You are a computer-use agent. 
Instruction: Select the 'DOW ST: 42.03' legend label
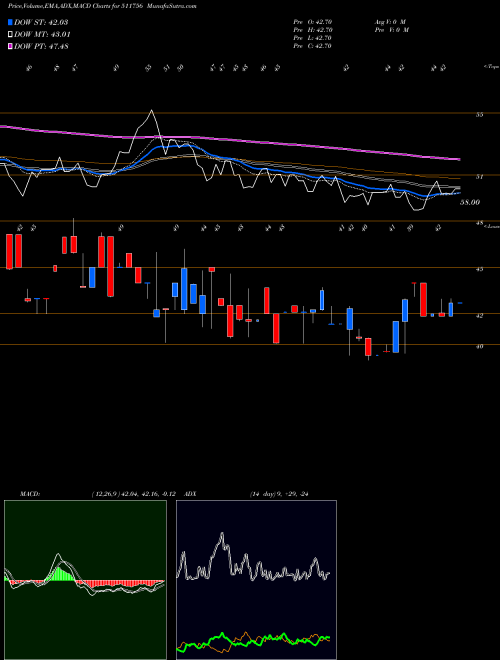pyautogui.click(x=41, y=22)
